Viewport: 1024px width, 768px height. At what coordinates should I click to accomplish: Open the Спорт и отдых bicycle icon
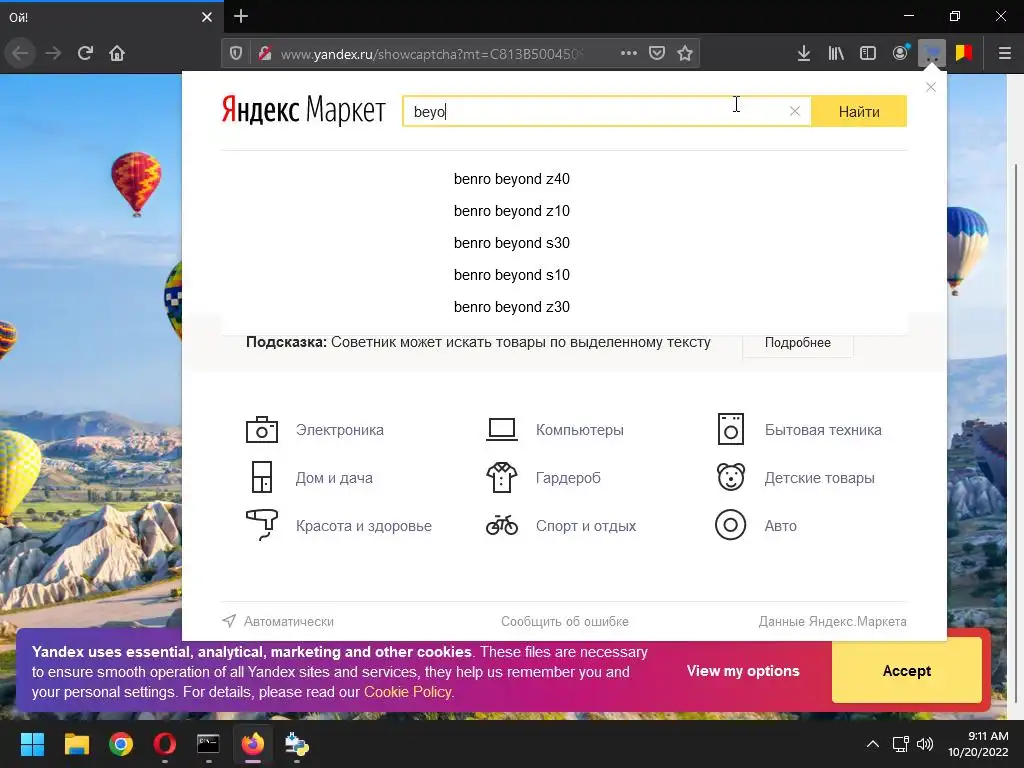tap(502, 525)
